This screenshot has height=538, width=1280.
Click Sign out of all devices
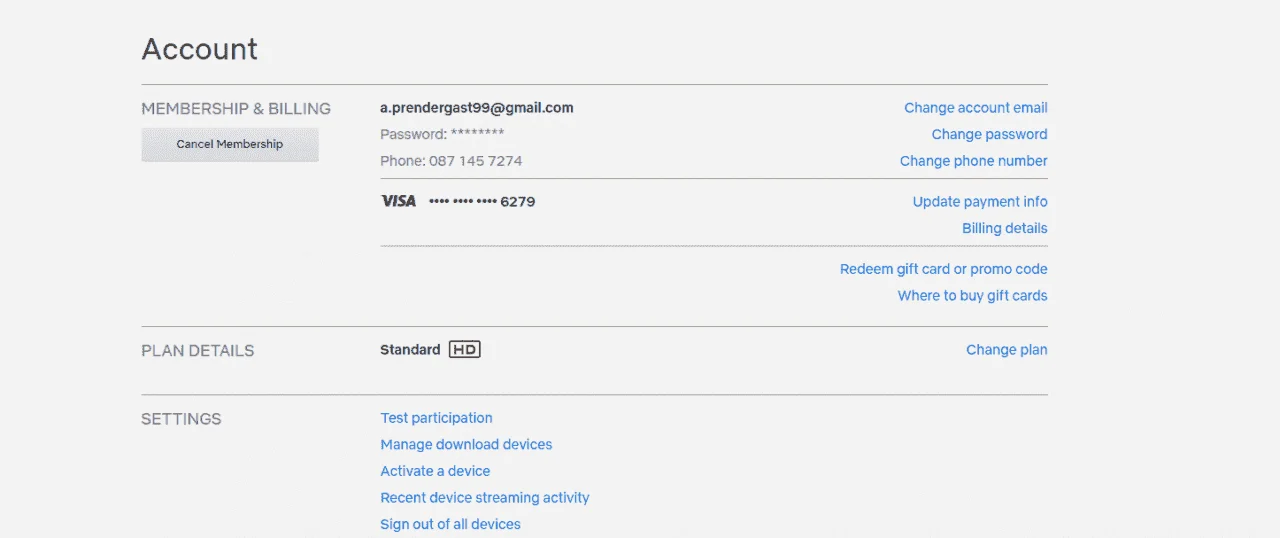point(450,524)
